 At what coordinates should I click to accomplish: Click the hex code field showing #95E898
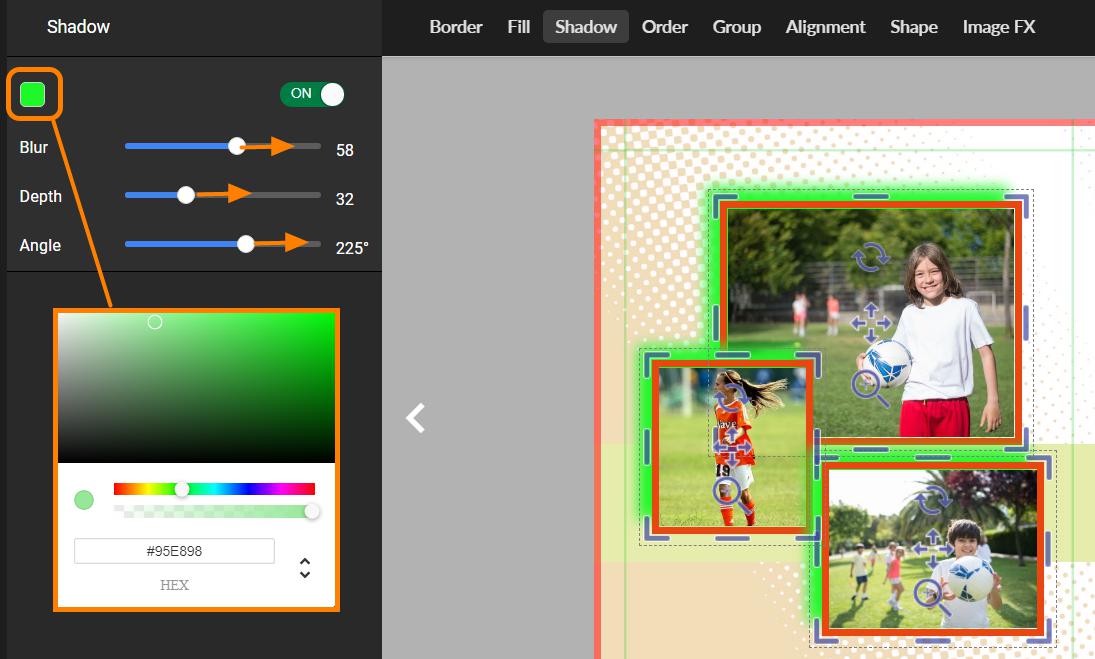pyautogui.click(x=175, y=551)
